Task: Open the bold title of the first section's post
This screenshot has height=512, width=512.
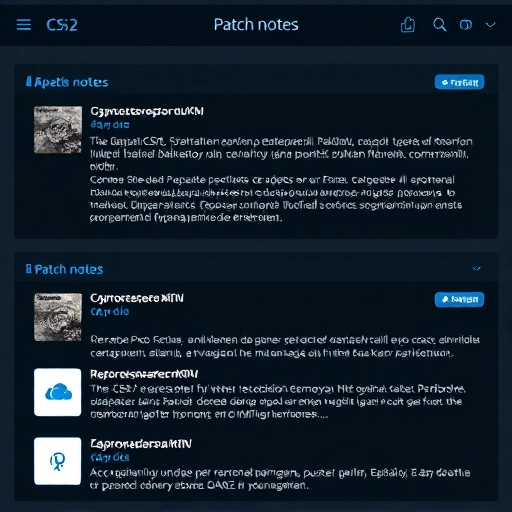Action: (147, 111)
